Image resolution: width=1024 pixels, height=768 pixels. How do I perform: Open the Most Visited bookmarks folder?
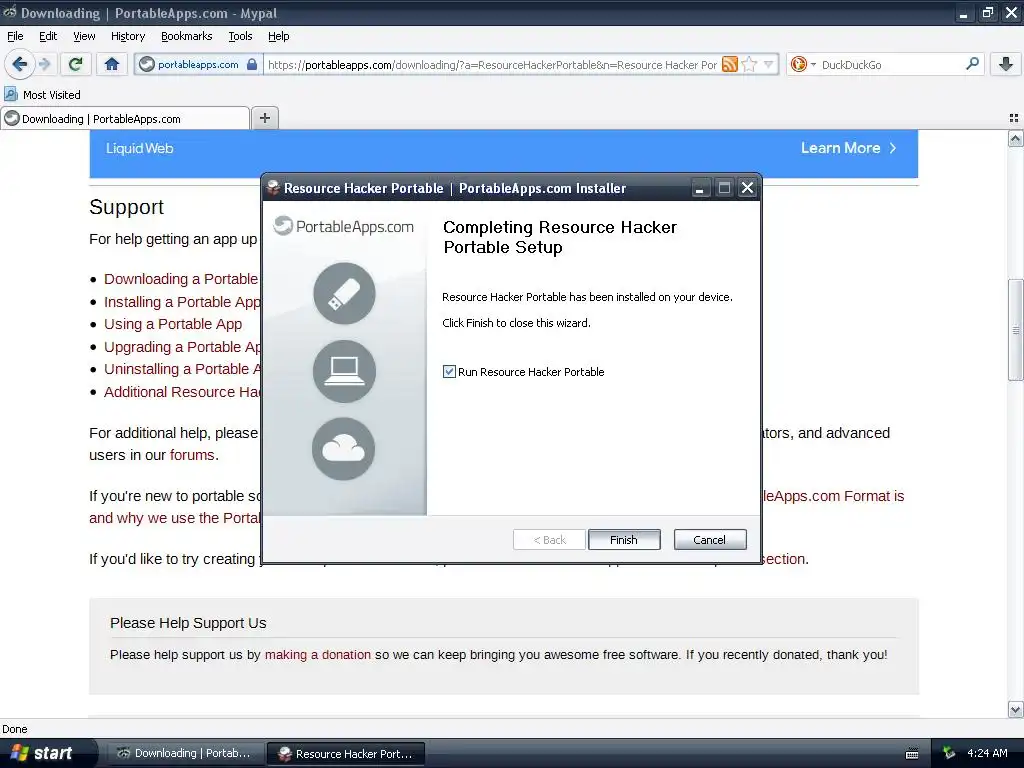point(42,95)
